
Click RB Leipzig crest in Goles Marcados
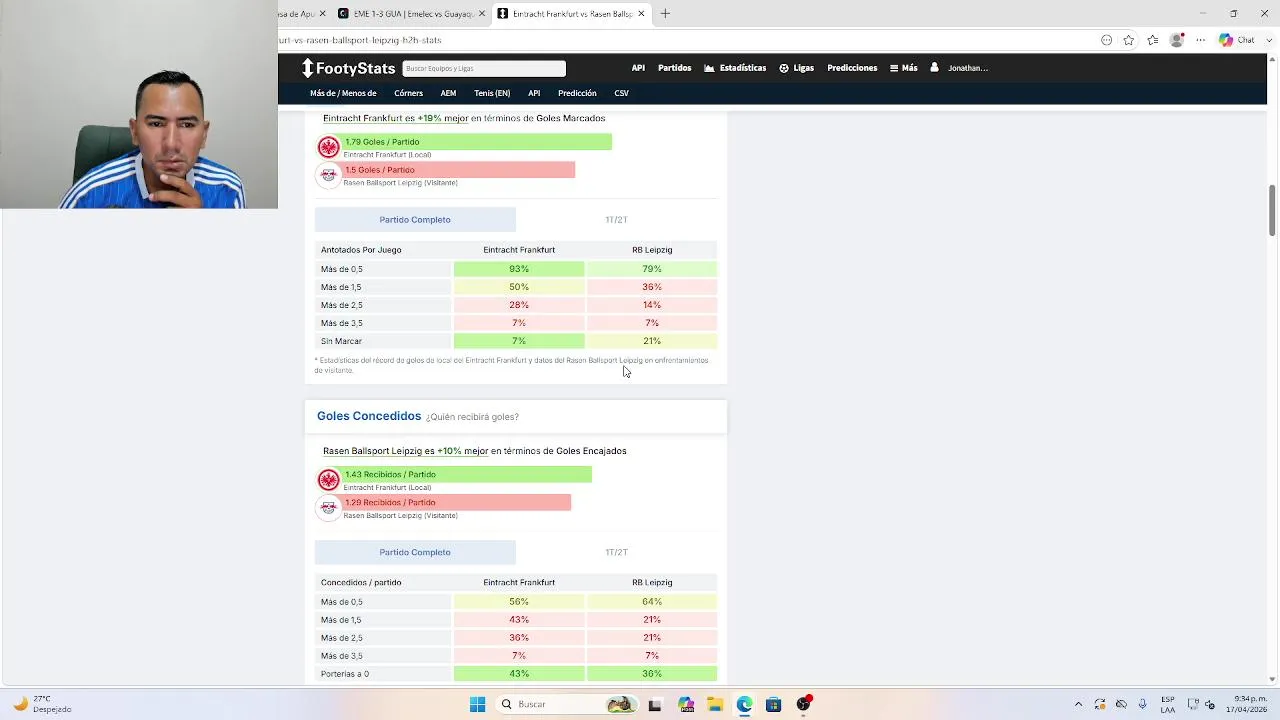coord(328,175)
